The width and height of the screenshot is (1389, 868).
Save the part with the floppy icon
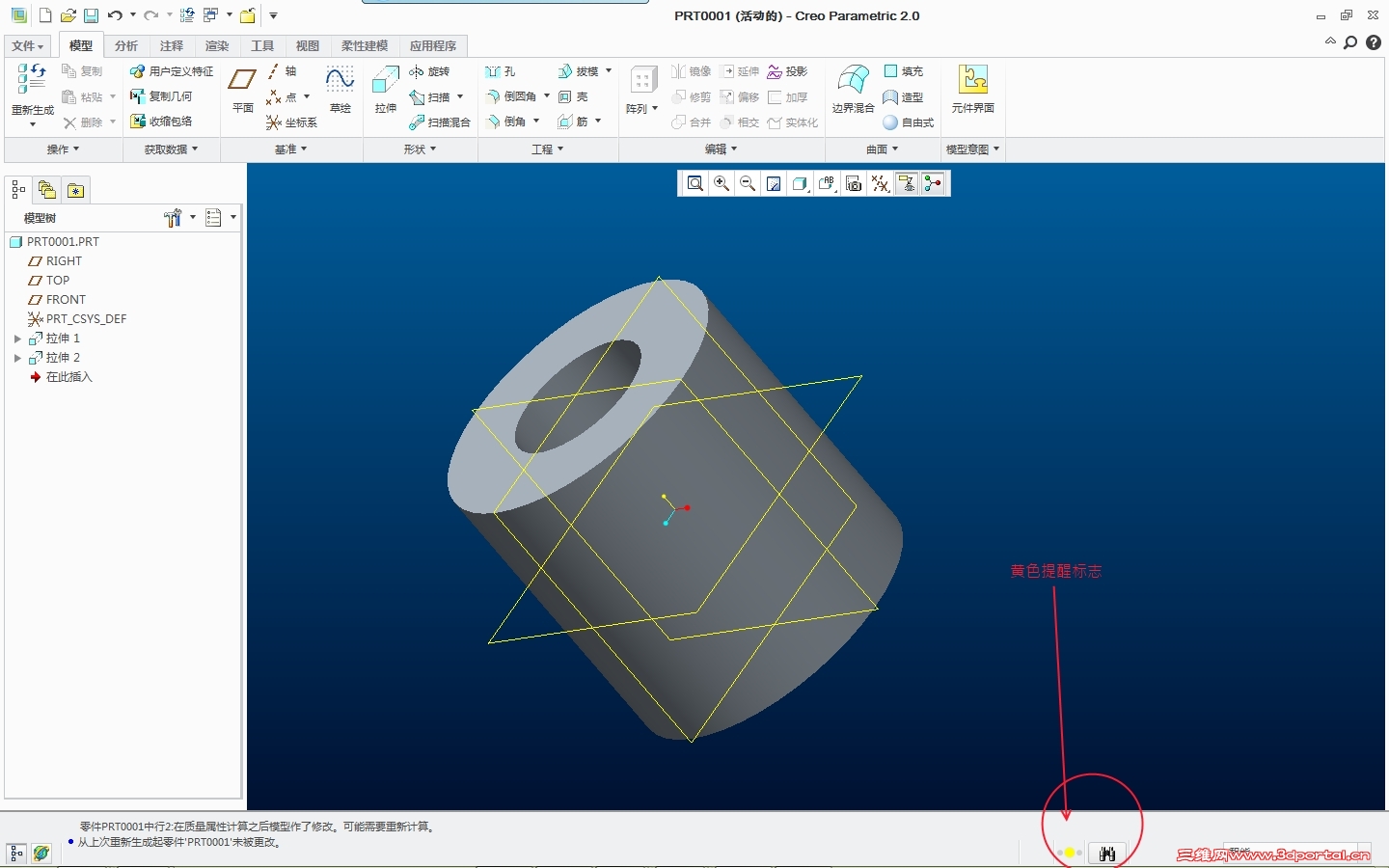tap(91, 15)
